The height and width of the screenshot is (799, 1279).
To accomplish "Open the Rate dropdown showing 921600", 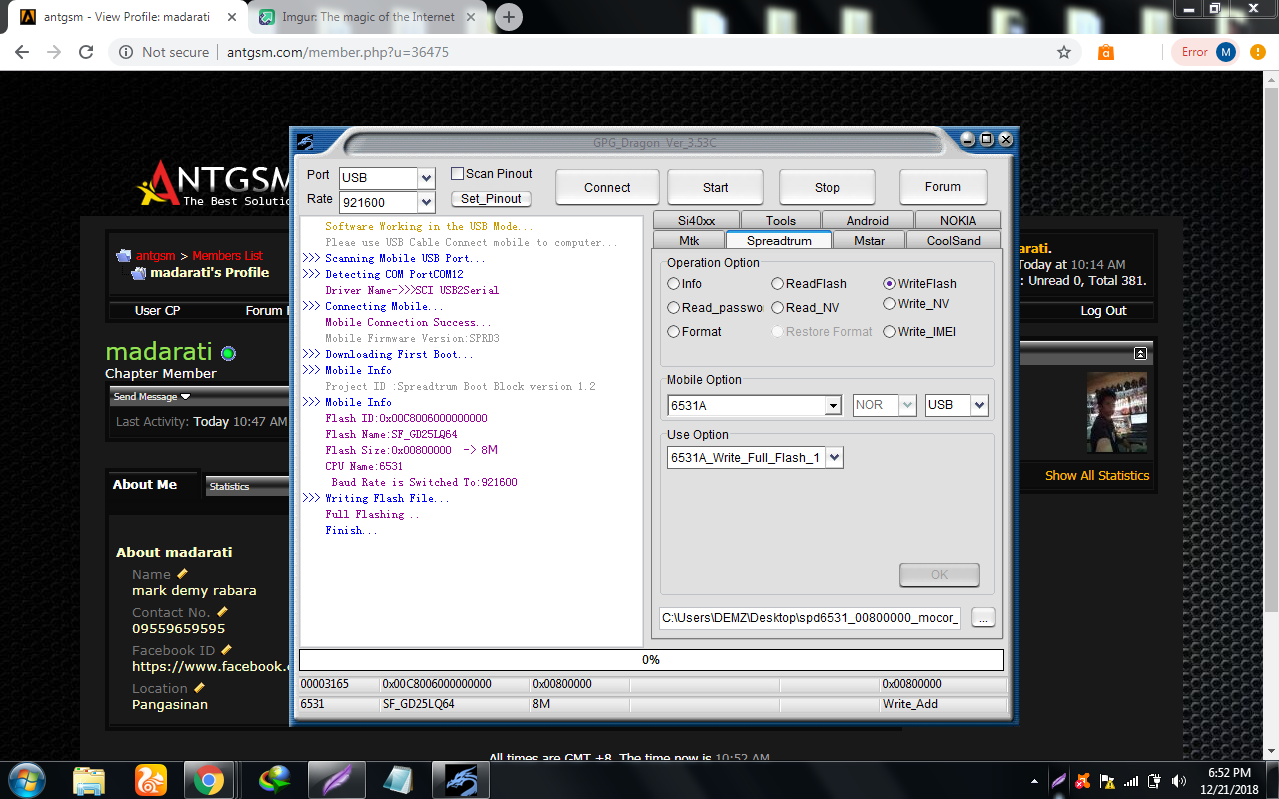I will (x=426, y=203).
